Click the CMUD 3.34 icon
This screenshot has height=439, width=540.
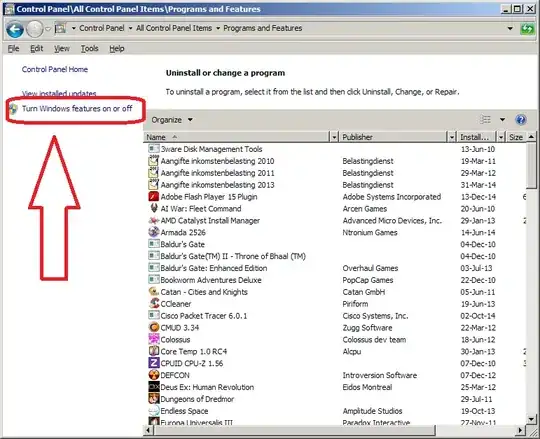tap(154, 327)
